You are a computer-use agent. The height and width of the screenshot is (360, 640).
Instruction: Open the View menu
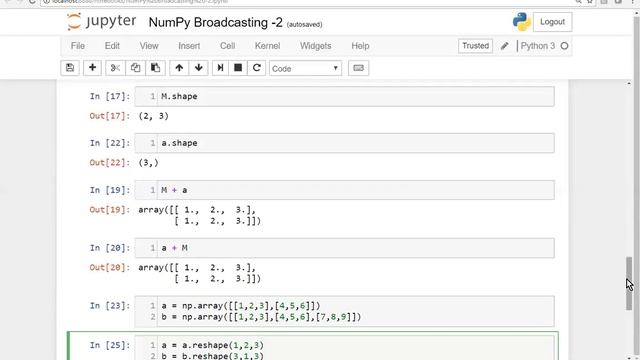click(149, 46)
